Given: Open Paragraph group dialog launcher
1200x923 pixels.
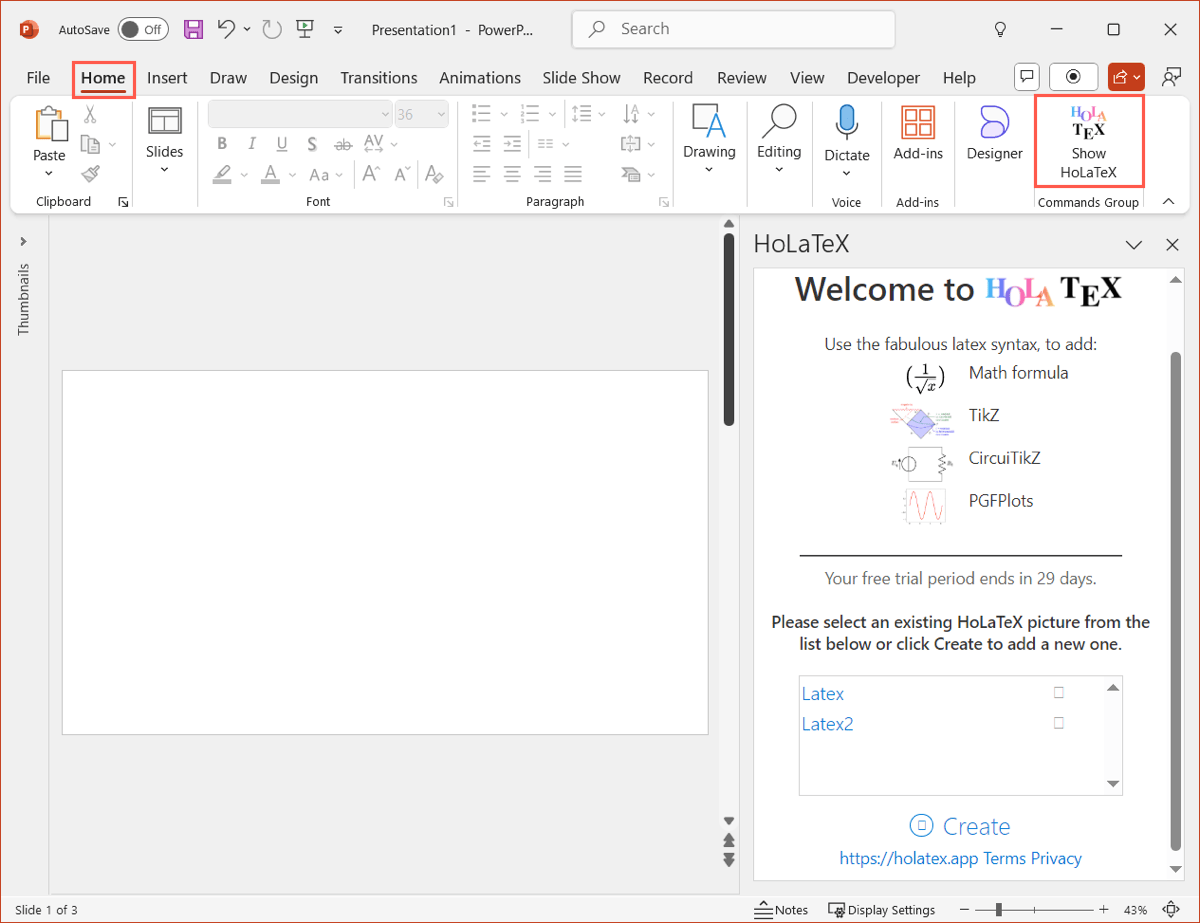Looking at the screenshot, I should point(664,202).
